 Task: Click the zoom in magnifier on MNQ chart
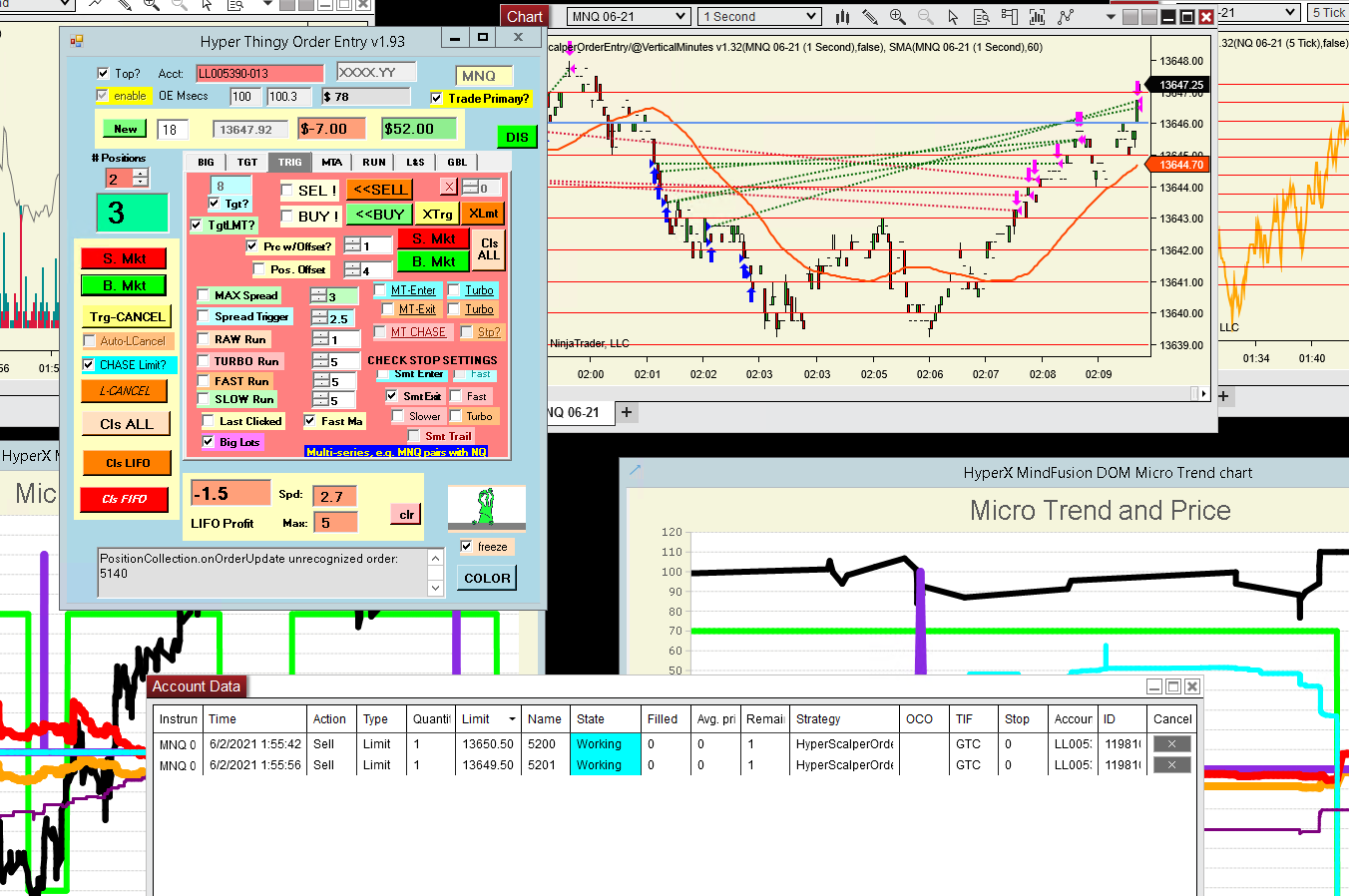tap(897, 16)
